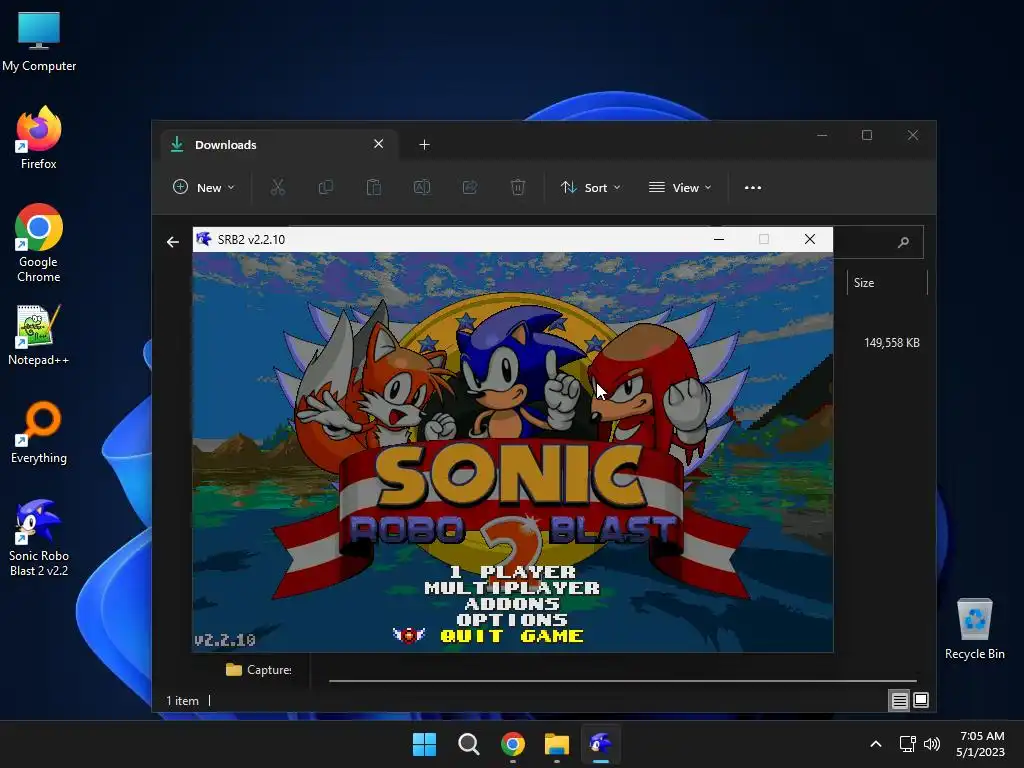Click the search magnifier in Explorer
This screenshot has height=768, width=1024.
903,242
